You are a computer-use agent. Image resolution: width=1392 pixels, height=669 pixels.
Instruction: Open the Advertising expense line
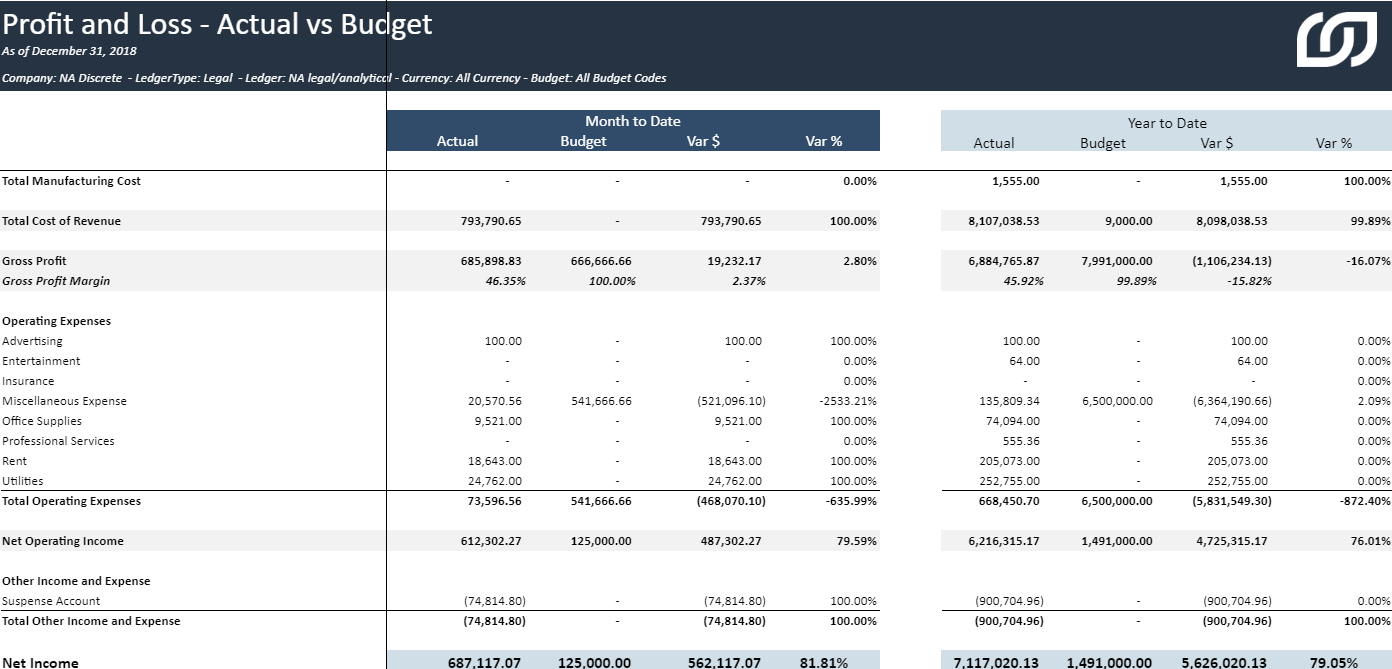[x=32, y=341]
